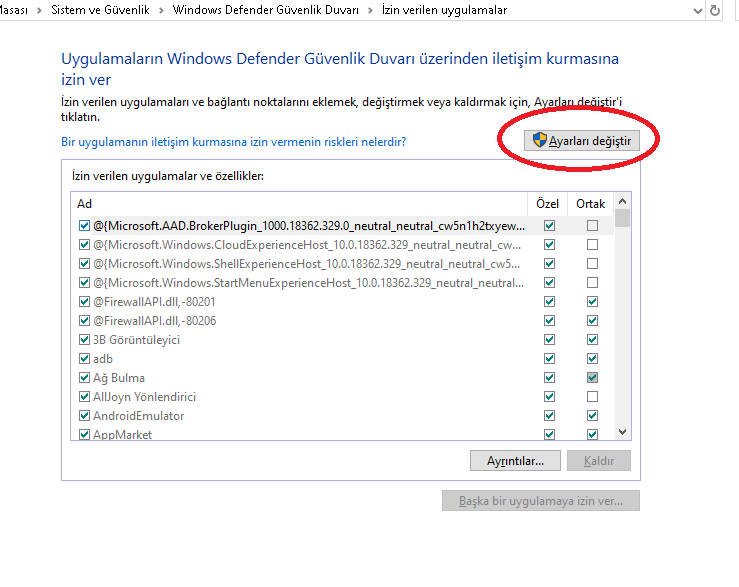Viewport: 739px width, 587px height.
Task: Select the Ağ Bulma row text
Action: coord(119,378)
